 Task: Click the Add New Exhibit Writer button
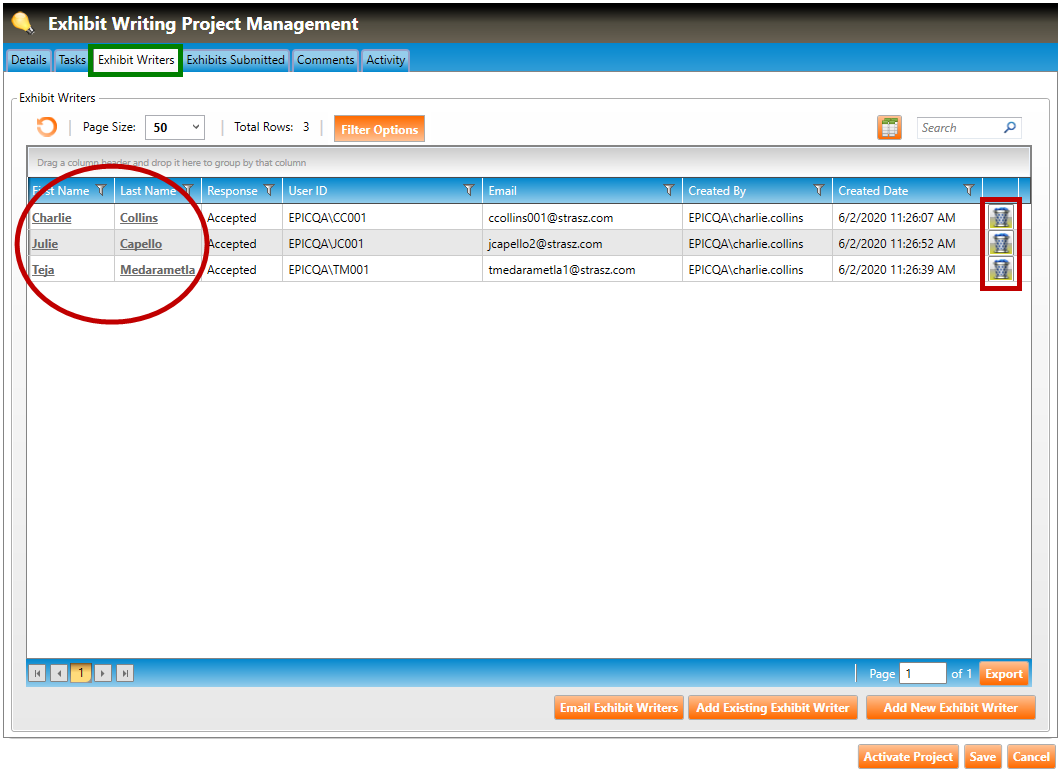click(950, 708)
